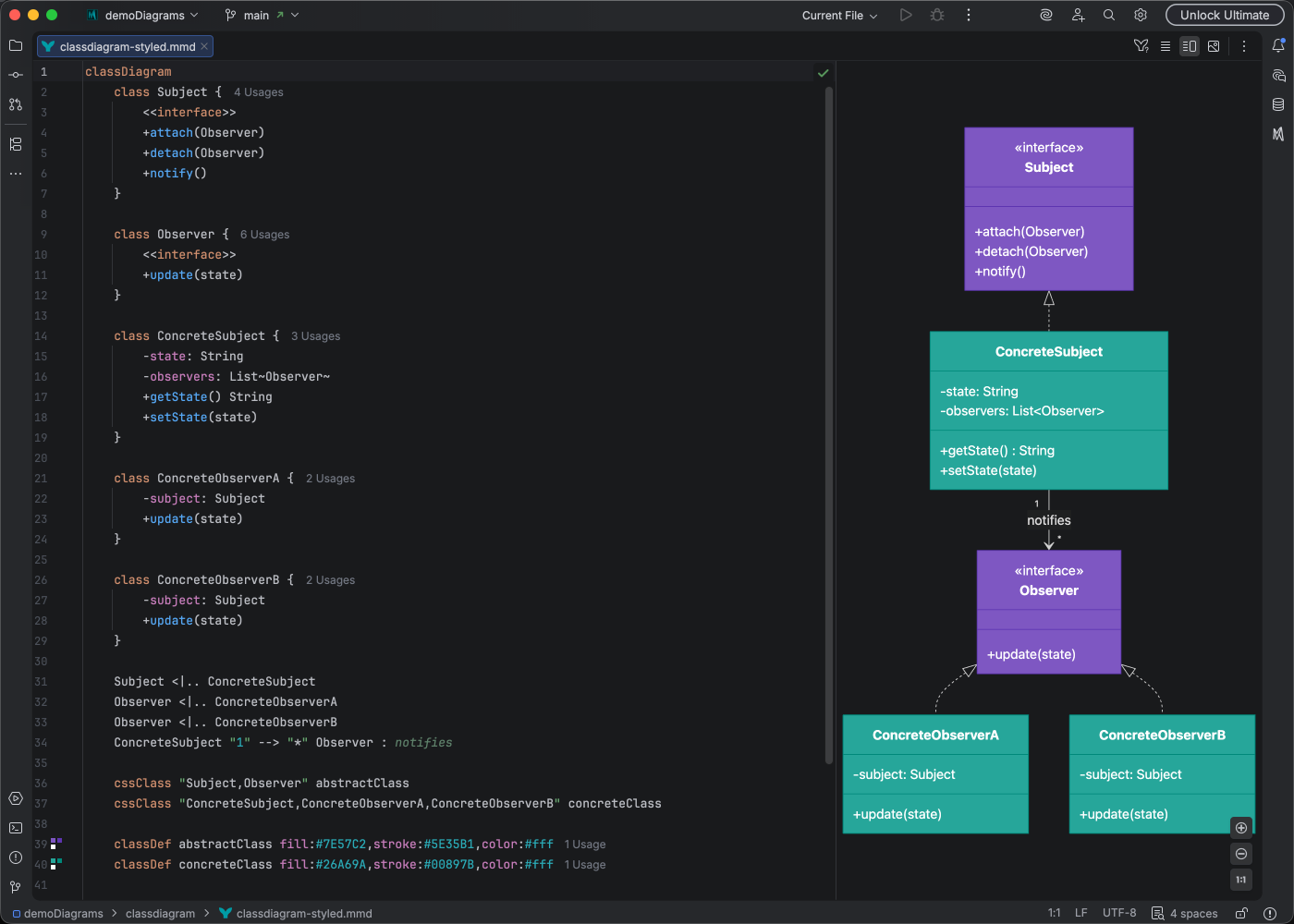Run the current file with the play icon
1294x924 pixels.
pyautogui.click(x=906, y=15)
